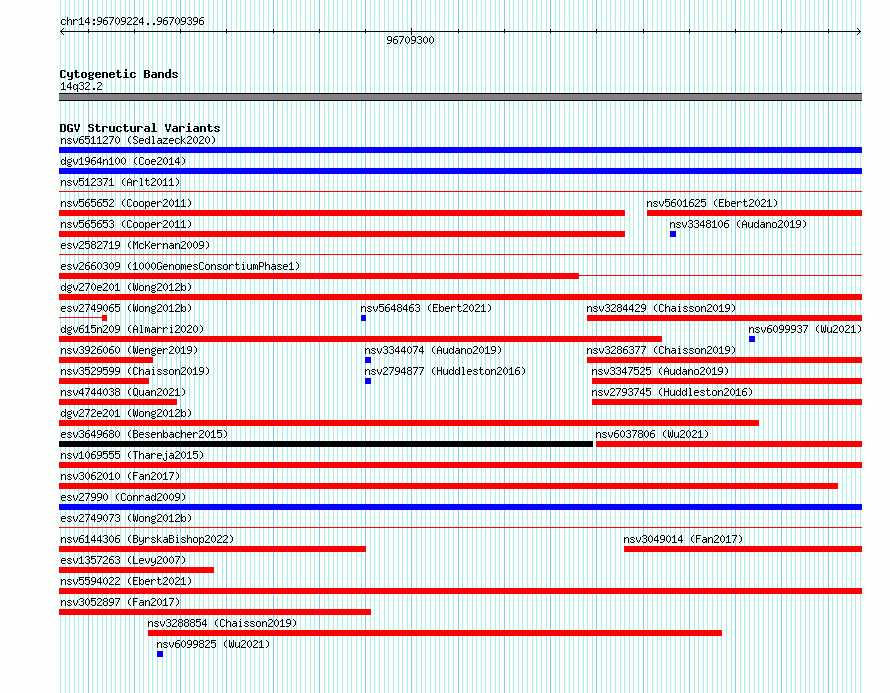Click the nsv6511270 (Sedlazeck2020) variant label

tap(138, 140)
